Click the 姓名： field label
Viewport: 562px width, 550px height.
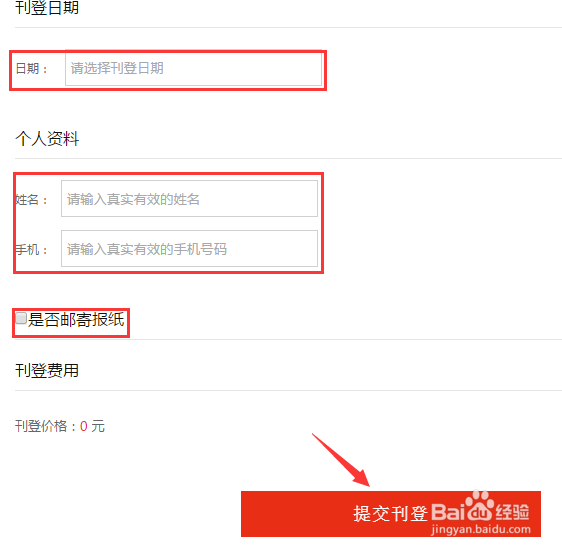32,200
